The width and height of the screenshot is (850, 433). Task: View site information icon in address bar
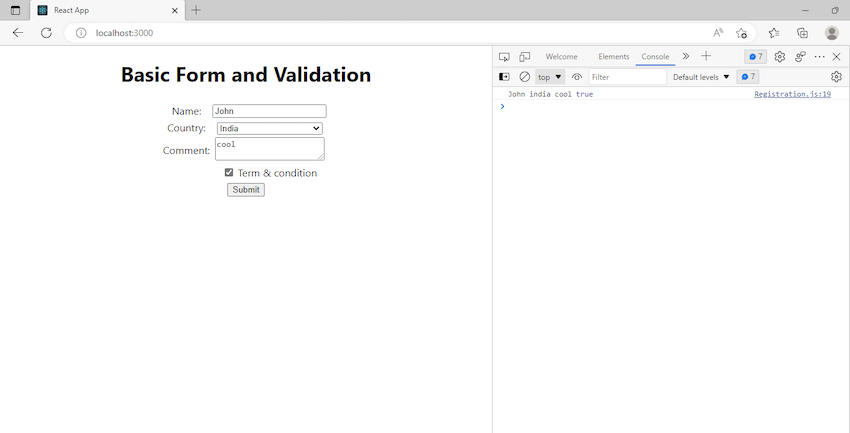[x=81, y=33]
